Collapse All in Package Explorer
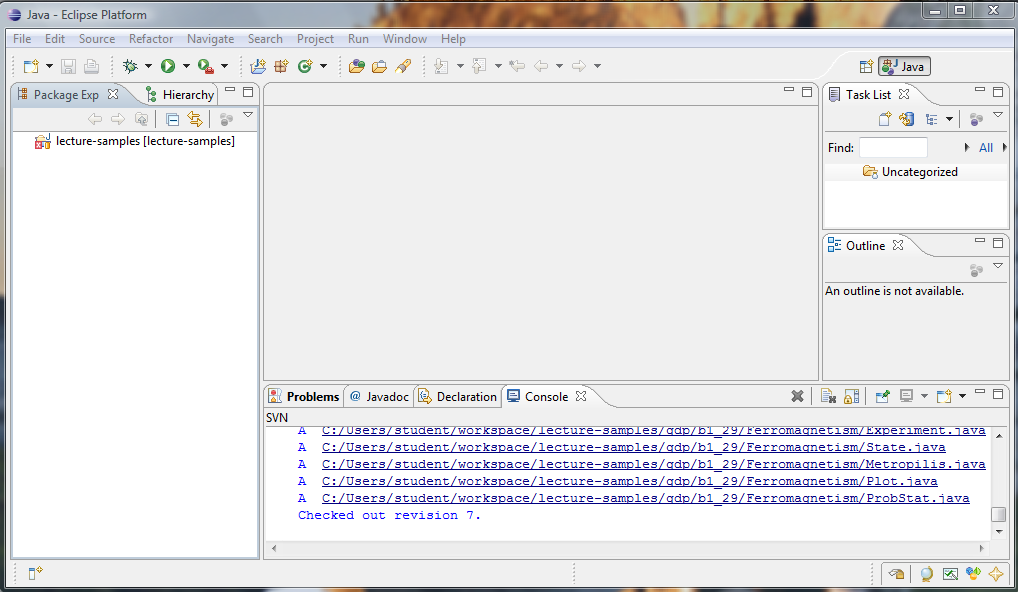 [x=172, y=119]
